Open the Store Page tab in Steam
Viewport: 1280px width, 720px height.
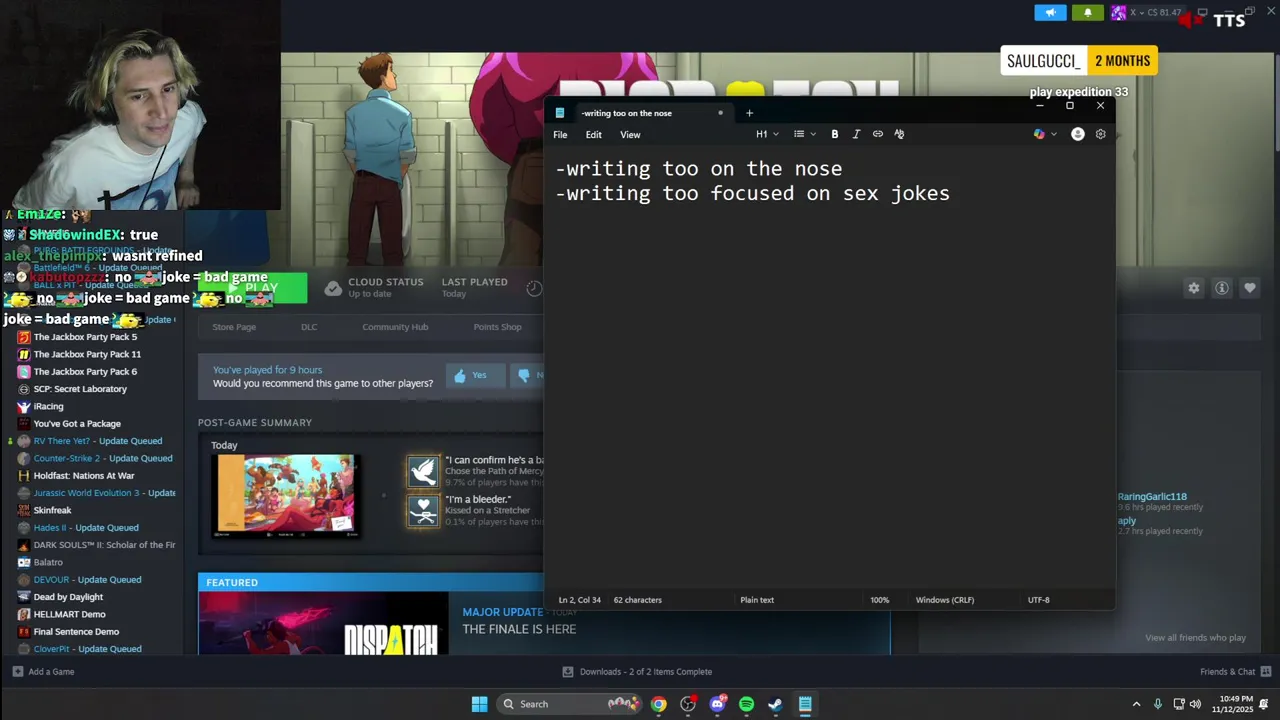[x=234, y=327]
